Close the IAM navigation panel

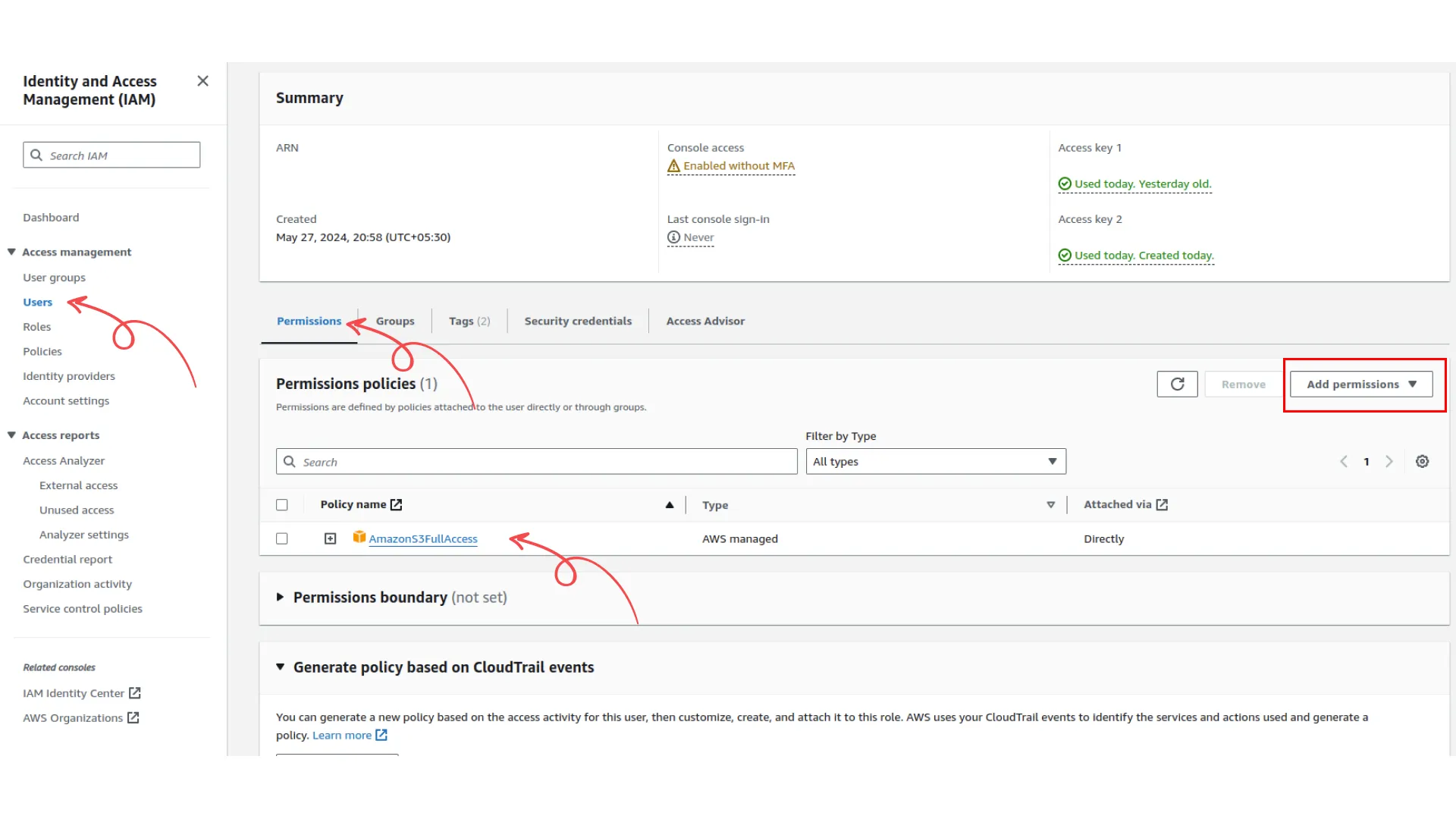pyautogui.click(x=202, y=81)
